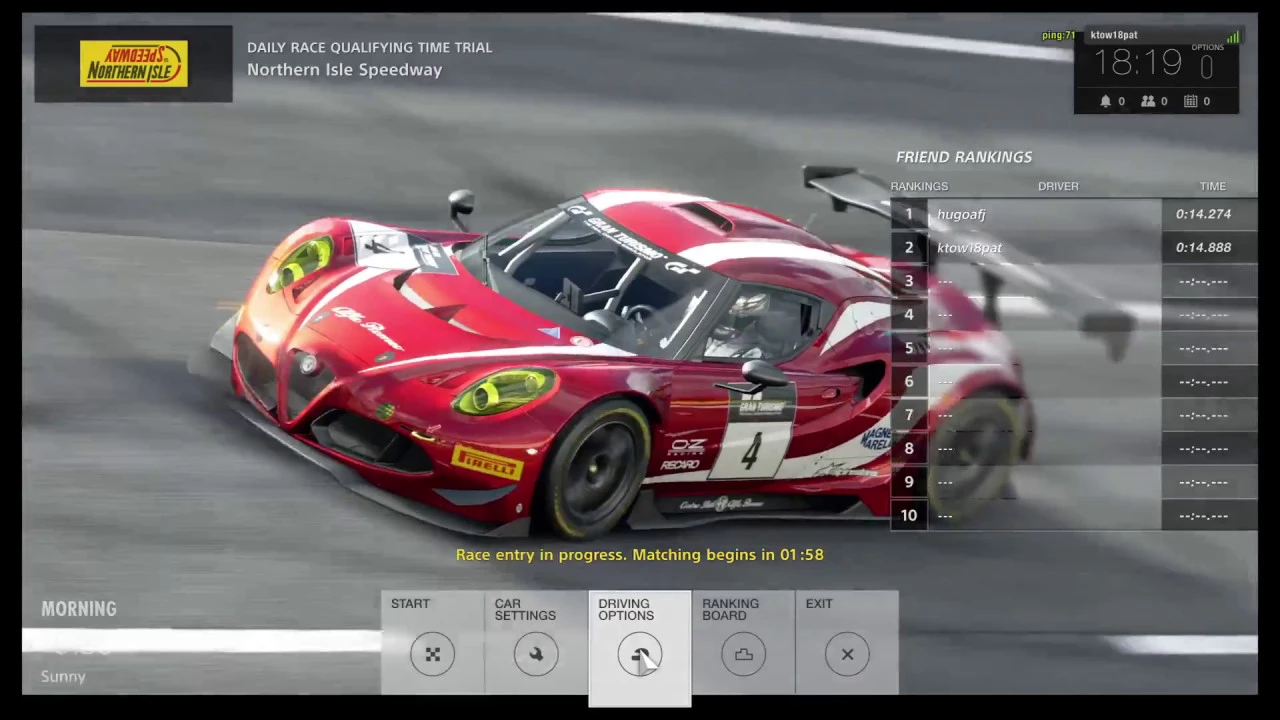Viewport: 1280px width, 720px height.
Task: Click the ping:71 indicator
Action: click(x=1058, y=35)
